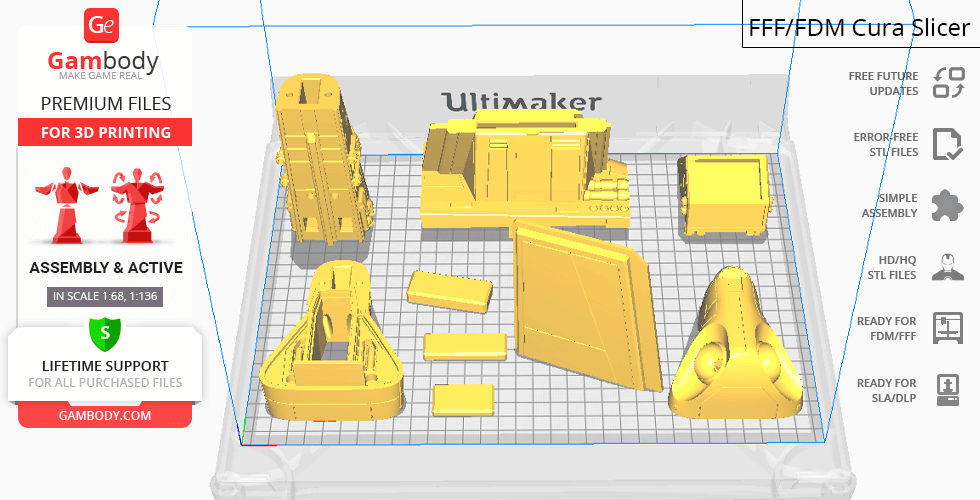Click the Ready for FDM/FFF printer icon
The width and height of the screenshot is (980, 500).
click(947, 328)
